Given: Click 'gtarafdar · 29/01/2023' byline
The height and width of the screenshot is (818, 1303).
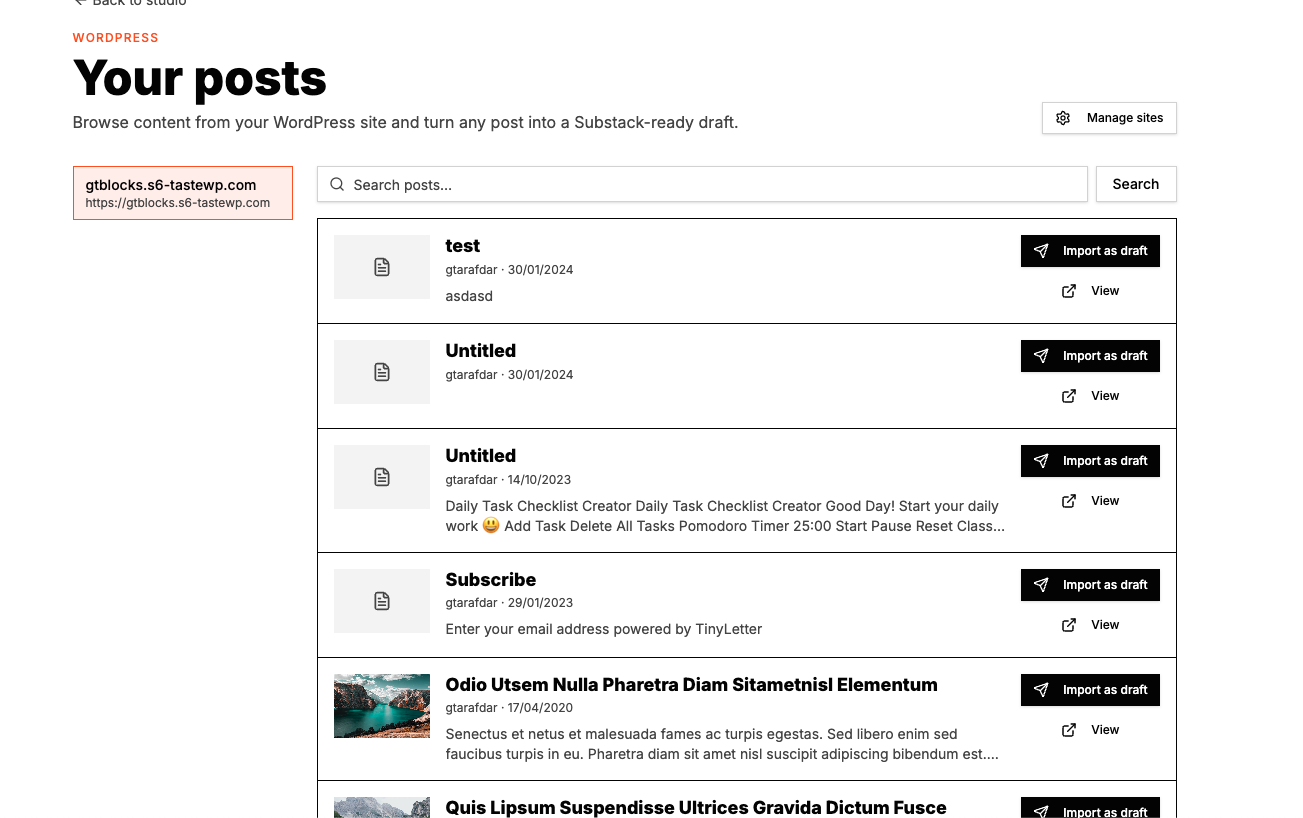Looking at the screenshot, I should coord(509,603).
